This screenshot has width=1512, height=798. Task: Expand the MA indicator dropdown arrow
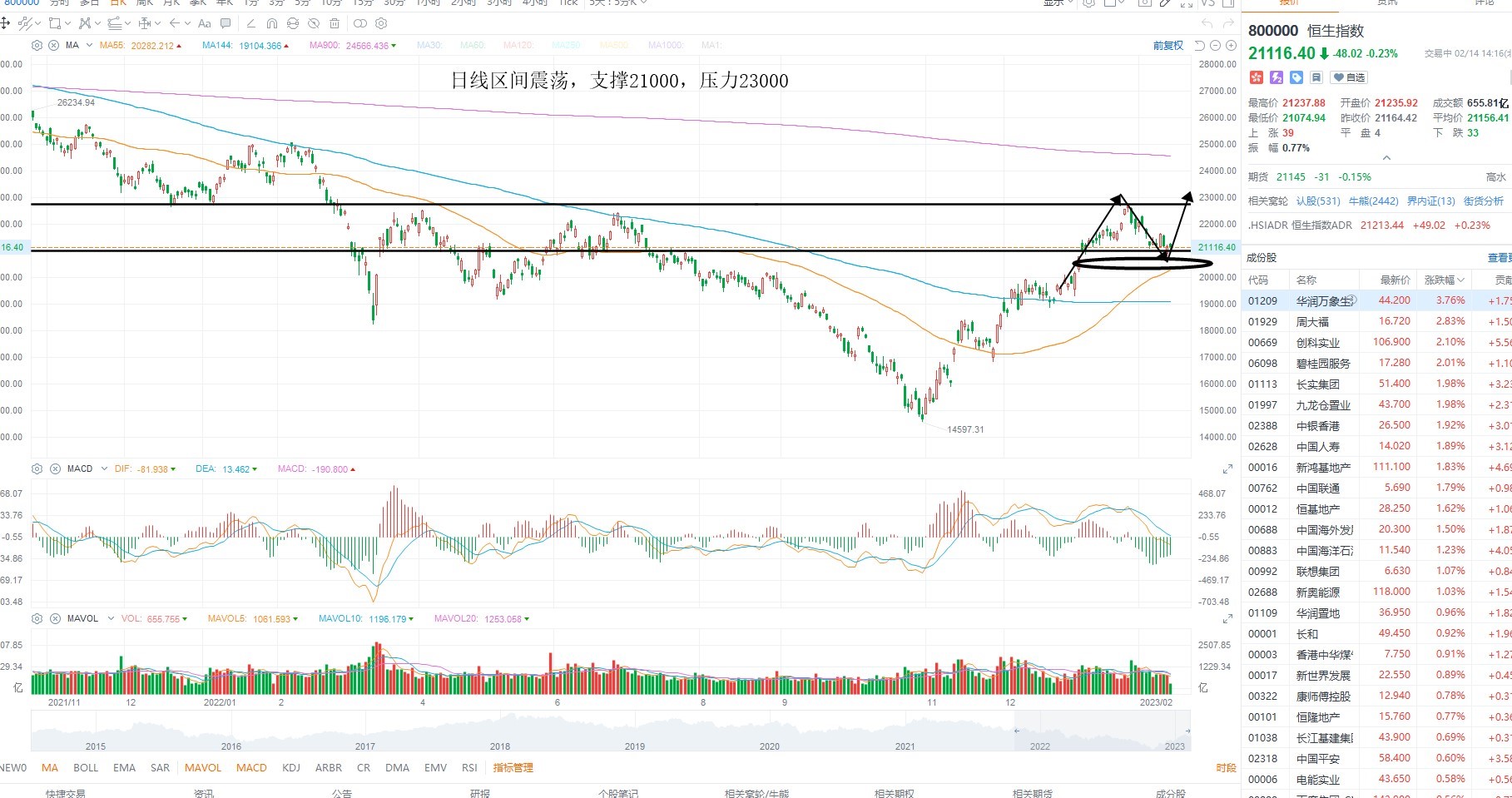pyautogui.click(x=89, y=45)
